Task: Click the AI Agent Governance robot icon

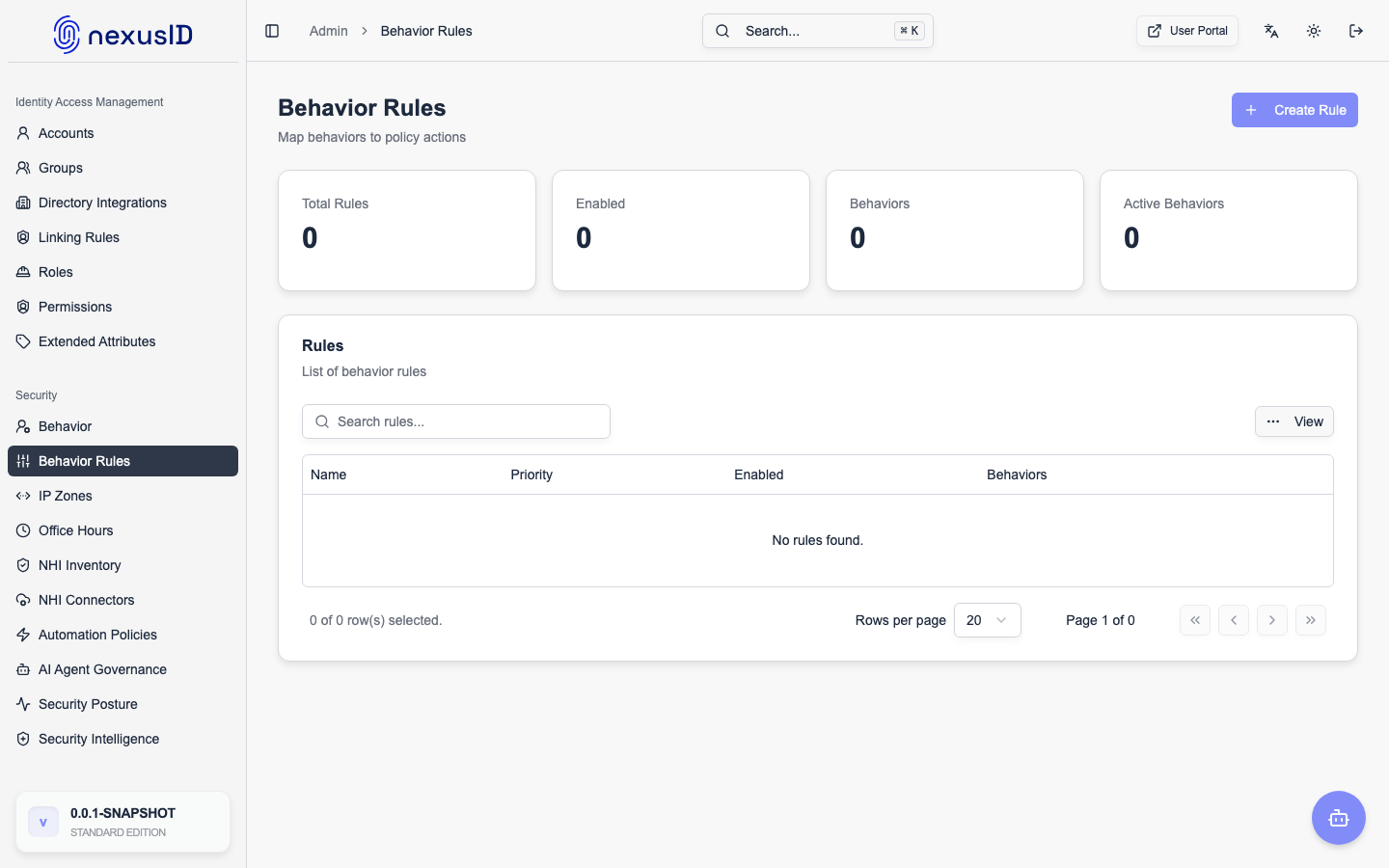Action: pyautogui.click(x=23, y=669)
